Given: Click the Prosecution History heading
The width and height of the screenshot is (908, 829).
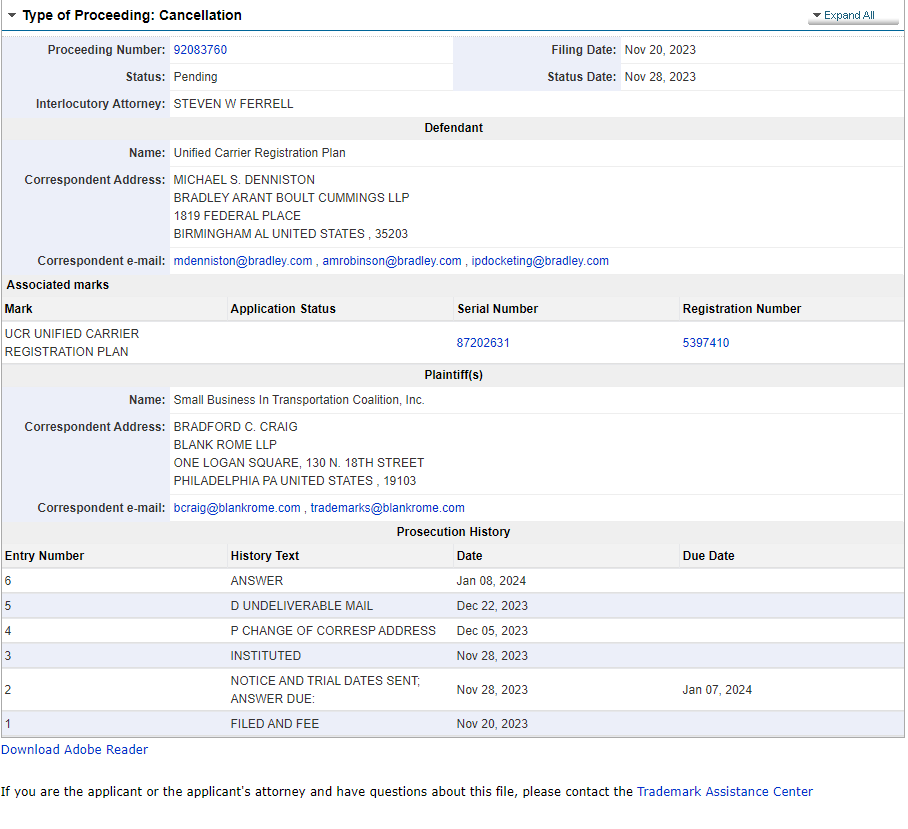Looking at the screenshot, I should click(453, 532).
